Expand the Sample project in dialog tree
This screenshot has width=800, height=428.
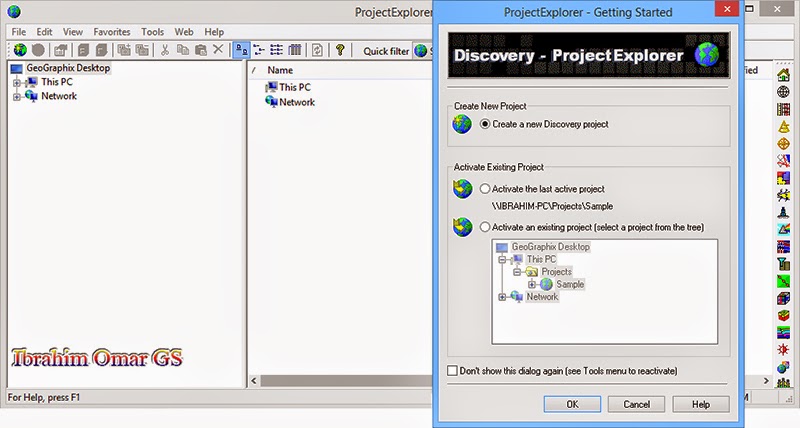click(532, 285)
